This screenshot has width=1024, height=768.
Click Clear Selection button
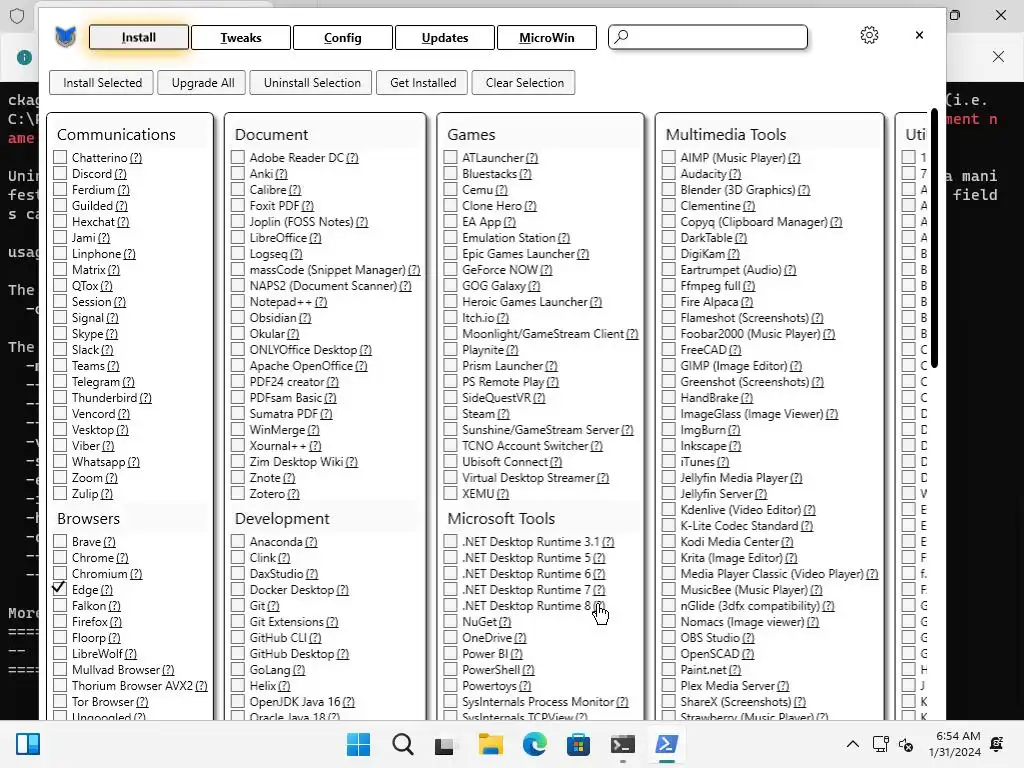pos(524,83)
